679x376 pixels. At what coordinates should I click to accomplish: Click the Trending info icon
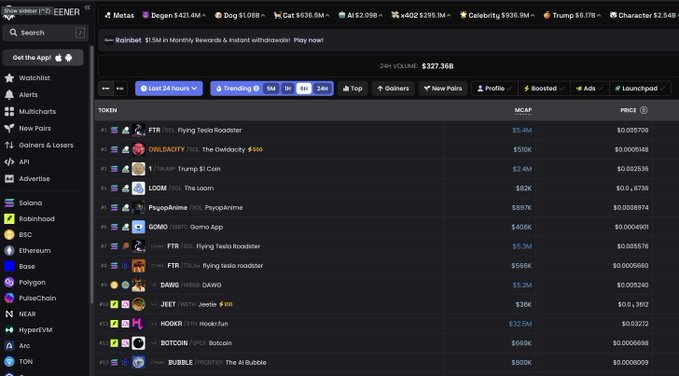(256, 88)
